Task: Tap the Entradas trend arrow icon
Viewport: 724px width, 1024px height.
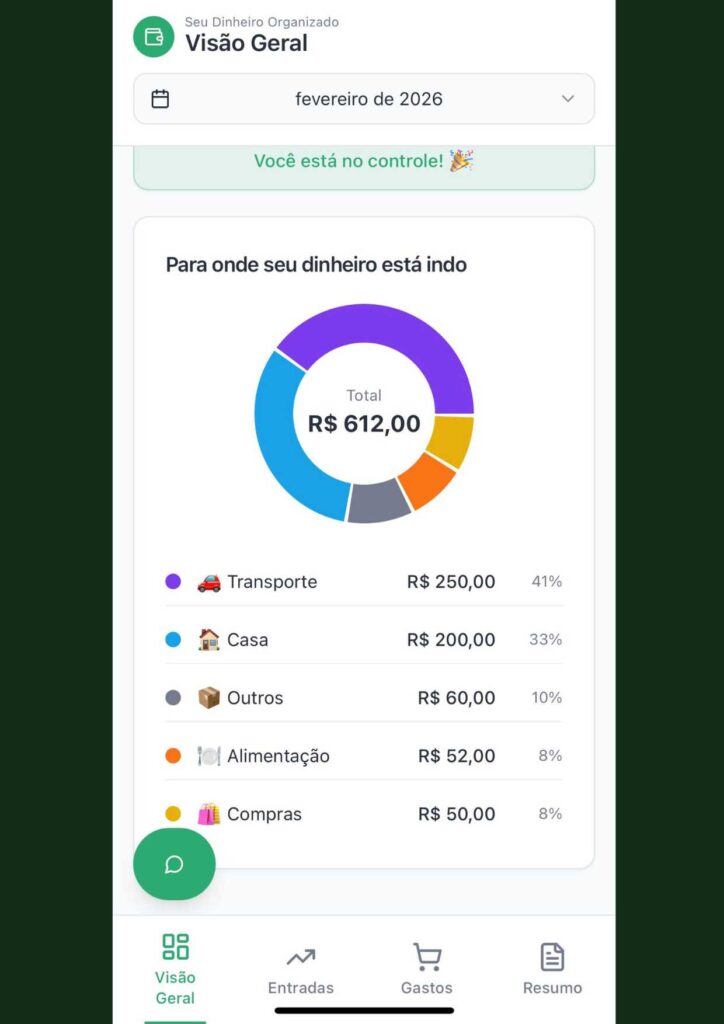Action: (x=301, y=957)
